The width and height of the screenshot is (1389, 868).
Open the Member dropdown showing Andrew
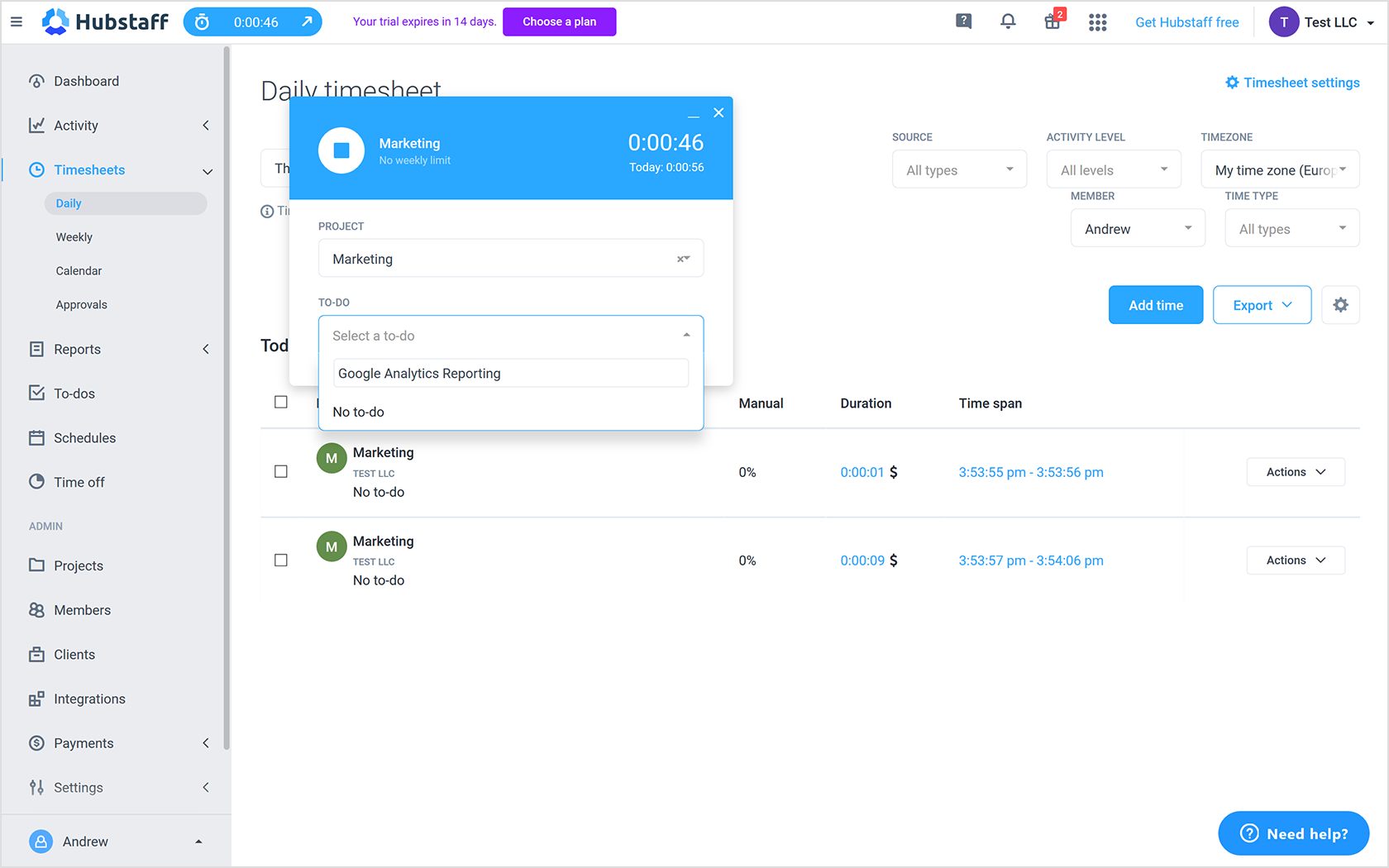pos(1138,227)
